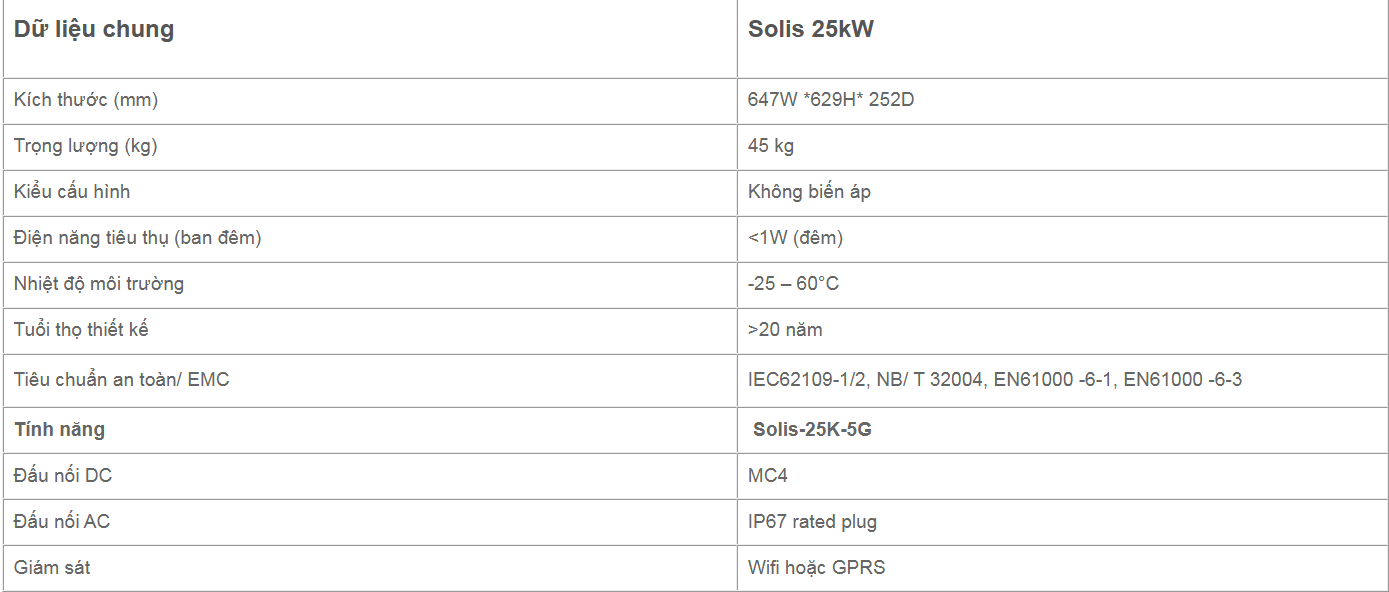Click the bold "Solis-25K-5G" model name
Screen dimensions: 1389x592
coord(813,430)
